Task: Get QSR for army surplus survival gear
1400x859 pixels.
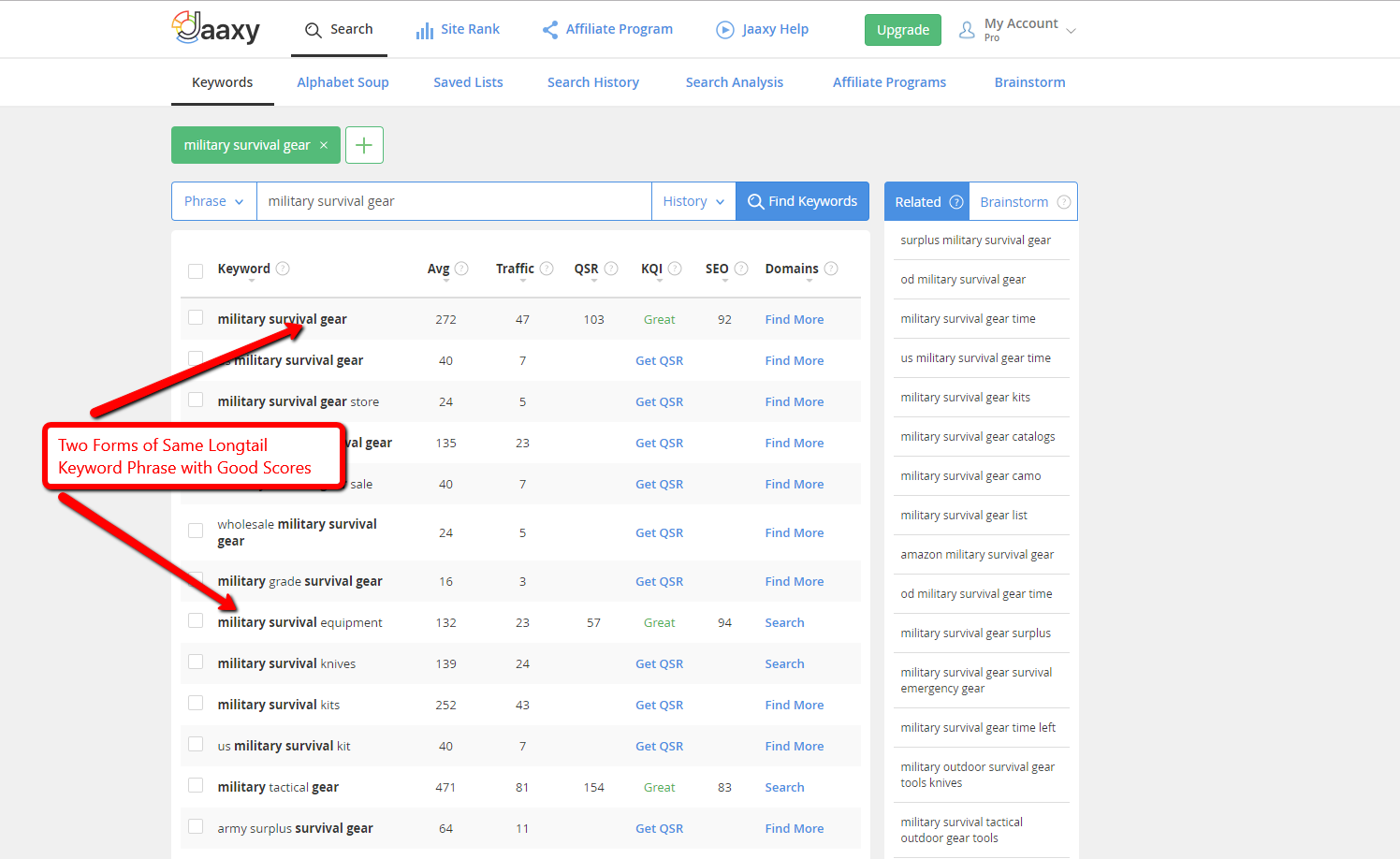Action: (659, 828)
